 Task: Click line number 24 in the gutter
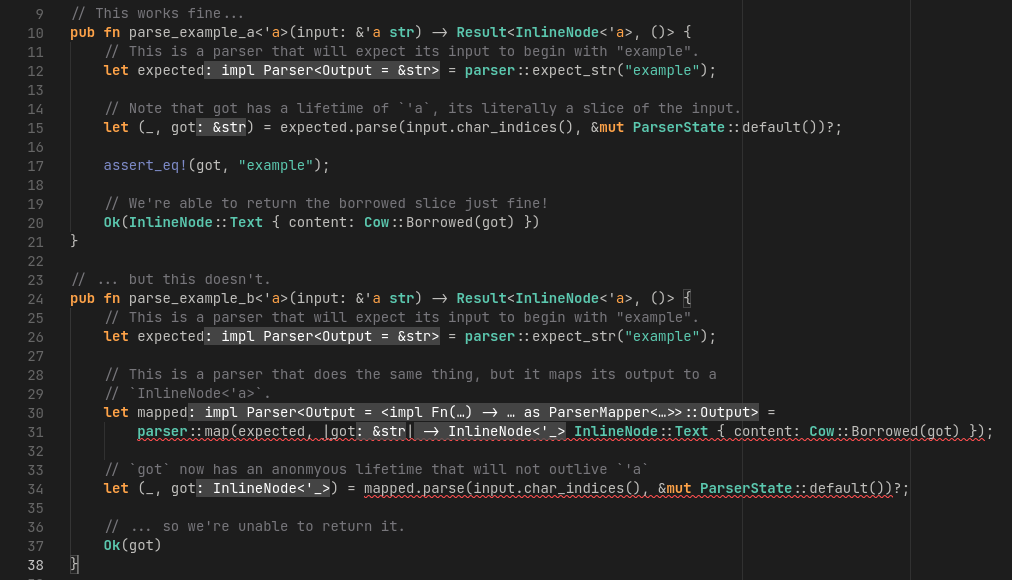click(35, 299)
